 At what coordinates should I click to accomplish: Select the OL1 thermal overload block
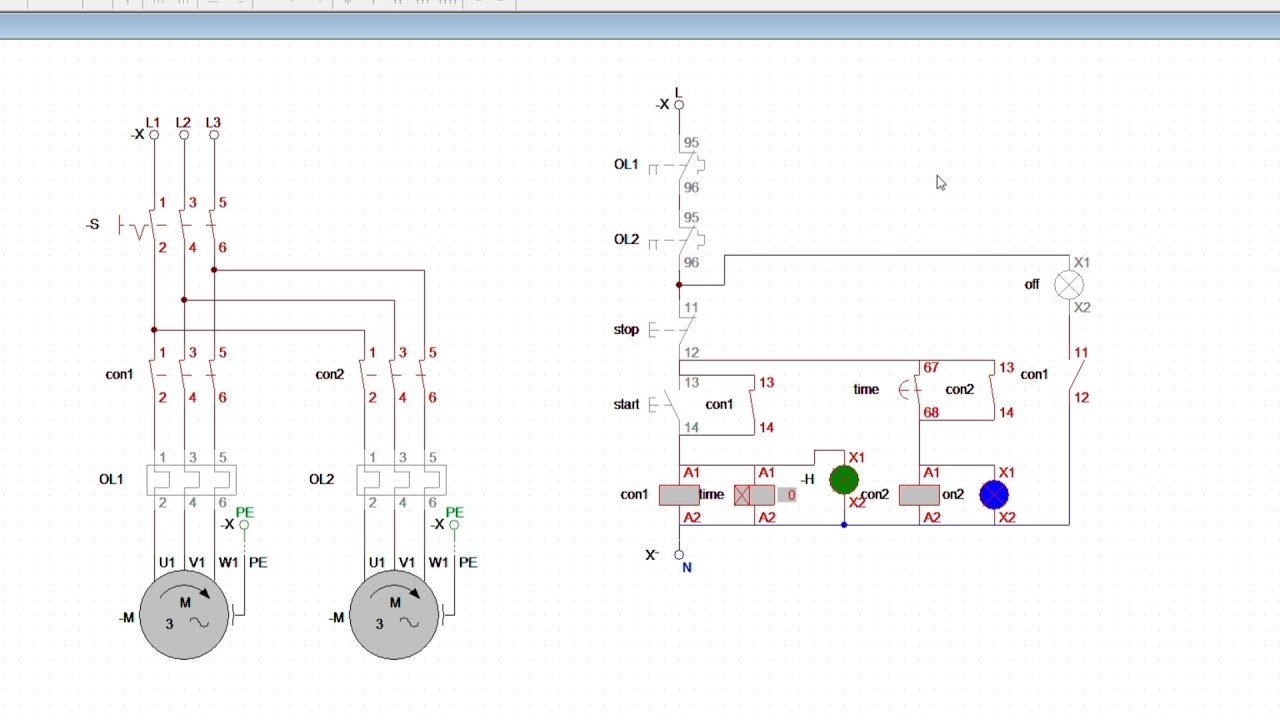pos(191,480)
